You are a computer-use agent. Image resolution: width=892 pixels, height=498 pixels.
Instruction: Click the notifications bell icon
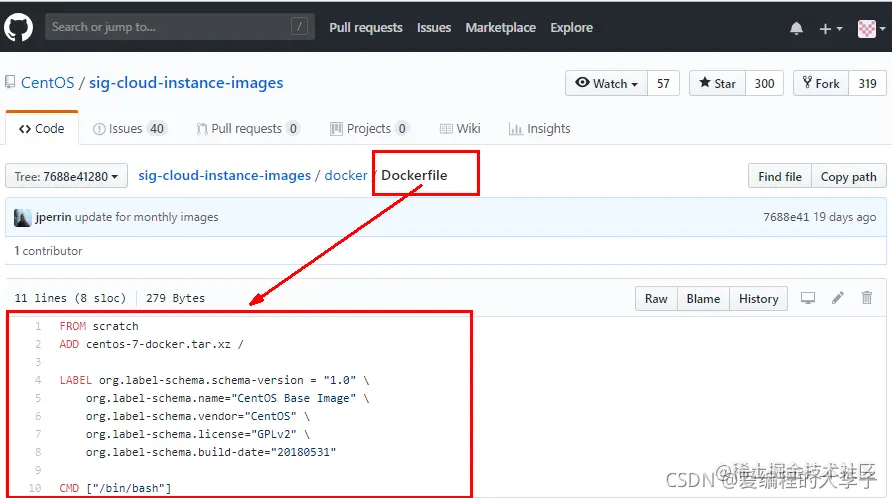click(x=796, y=28)
